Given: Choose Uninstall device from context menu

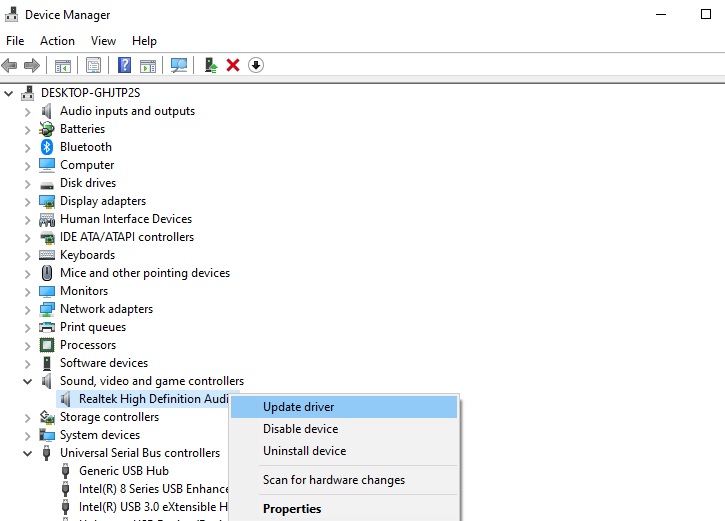Looking at the screenshot, I should click(x=344, y=451).
